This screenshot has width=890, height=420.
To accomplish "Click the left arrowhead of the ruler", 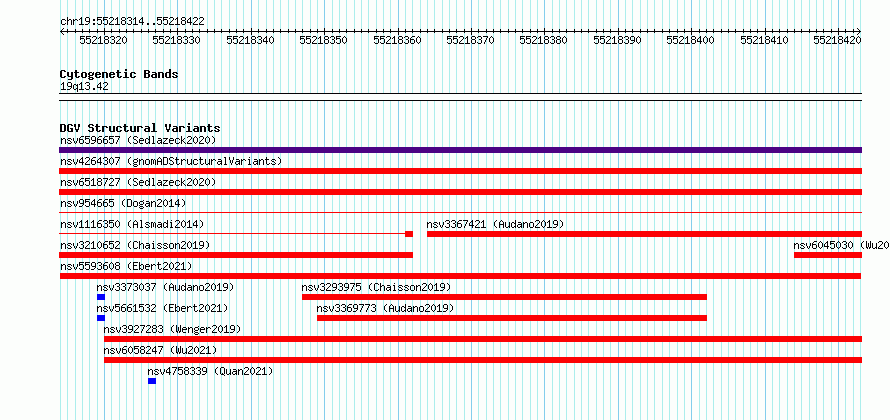I will [x=62, y=31].
